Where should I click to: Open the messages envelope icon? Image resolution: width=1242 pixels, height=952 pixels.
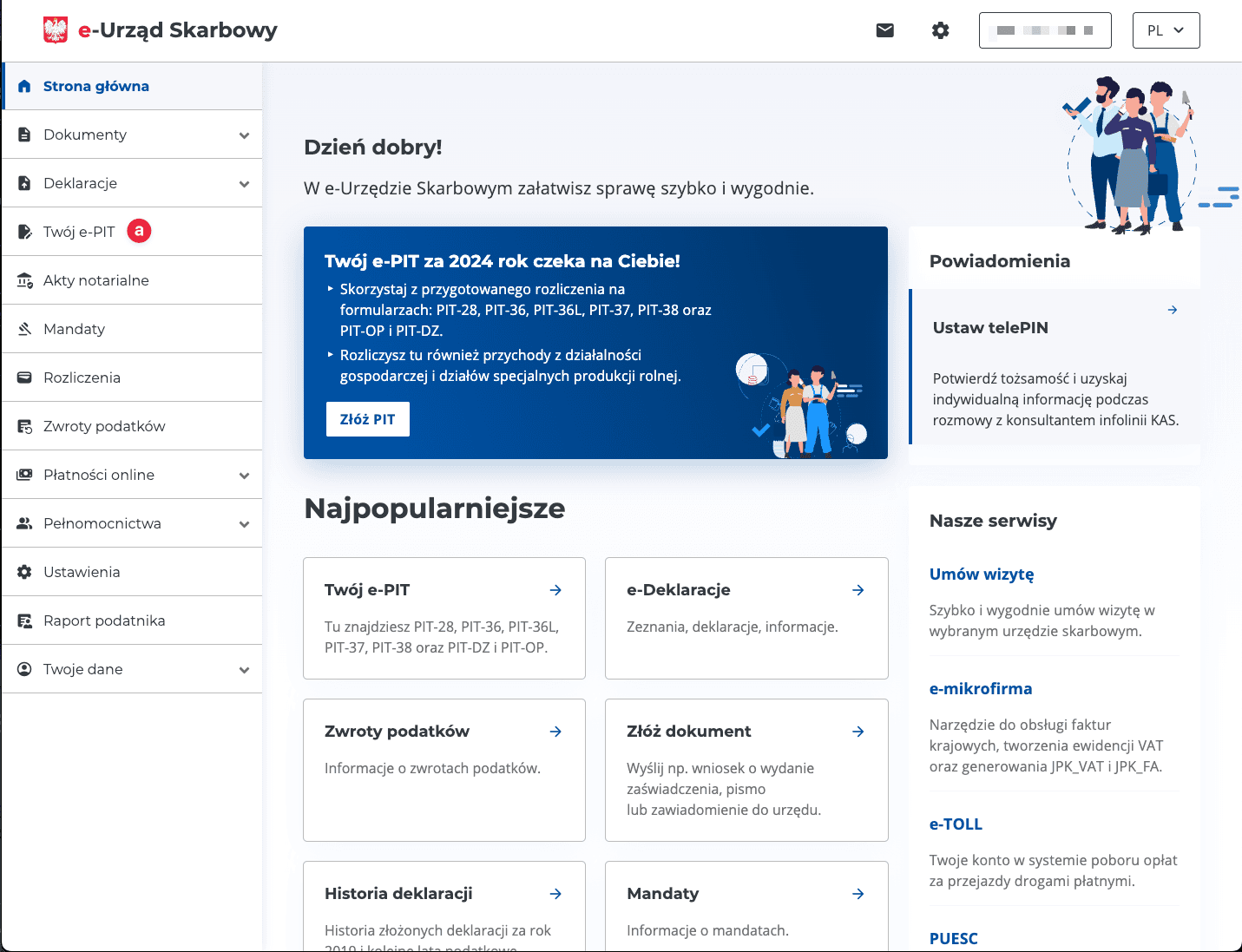pos(884,30)
